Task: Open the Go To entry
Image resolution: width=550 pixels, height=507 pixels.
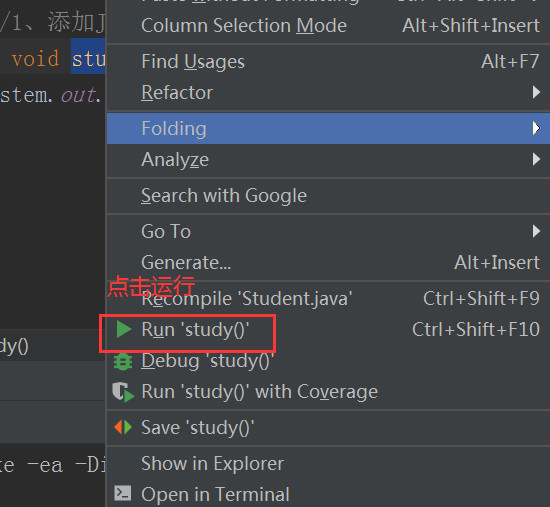Action: click(328, 231)
